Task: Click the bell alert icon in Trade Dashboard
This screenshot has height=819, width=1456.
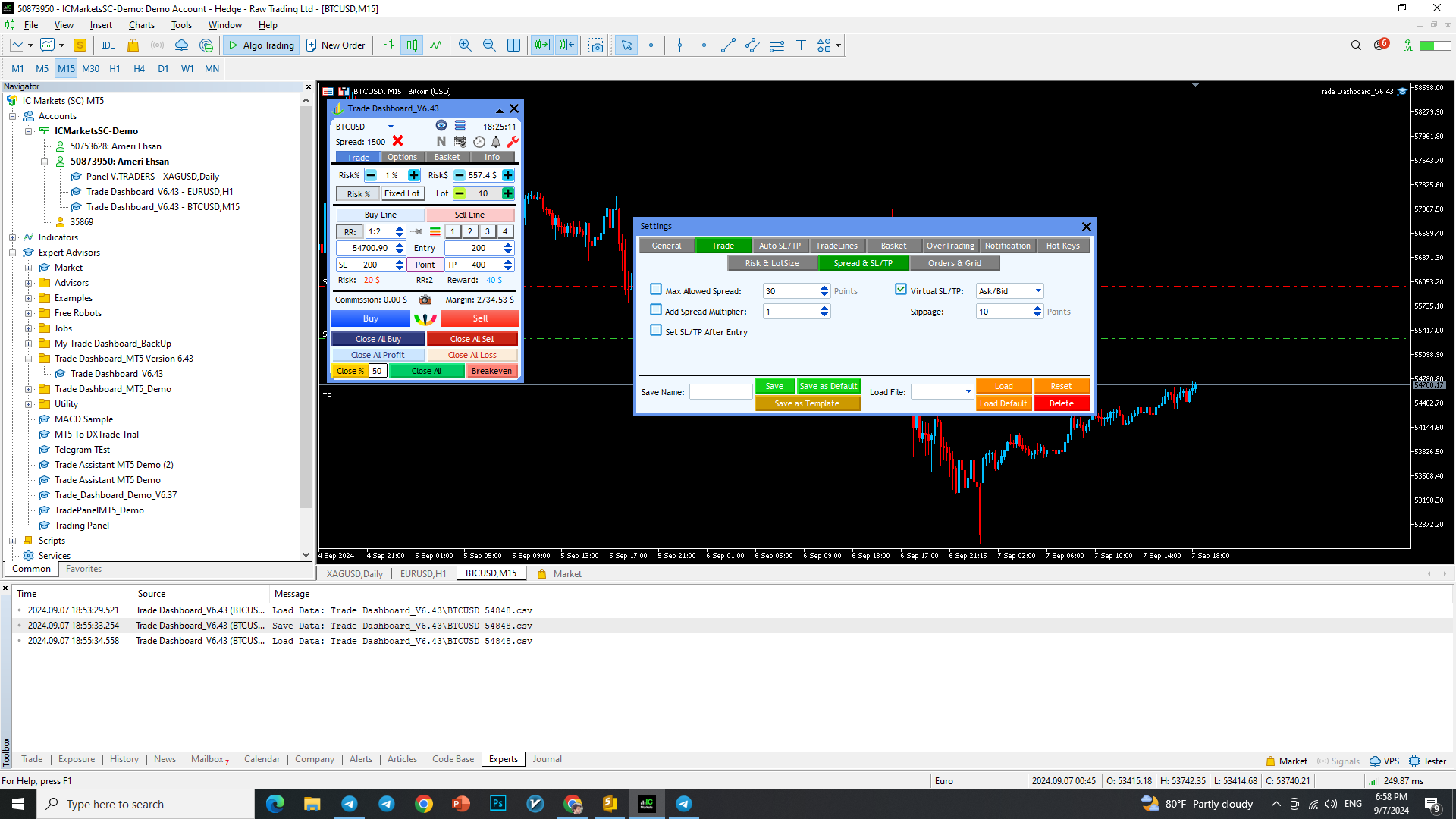Action: click(x=496, y=142)
